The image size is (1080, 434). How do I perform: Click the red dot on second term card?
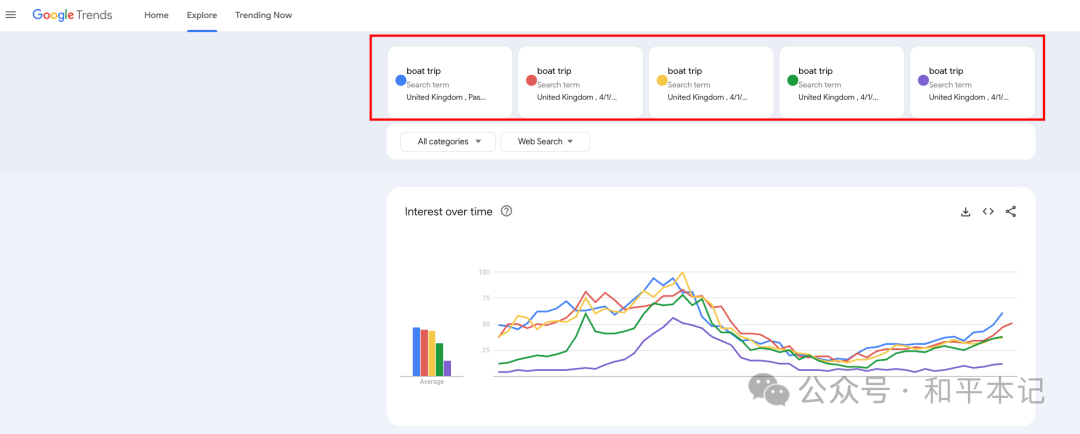click(531, 81)
